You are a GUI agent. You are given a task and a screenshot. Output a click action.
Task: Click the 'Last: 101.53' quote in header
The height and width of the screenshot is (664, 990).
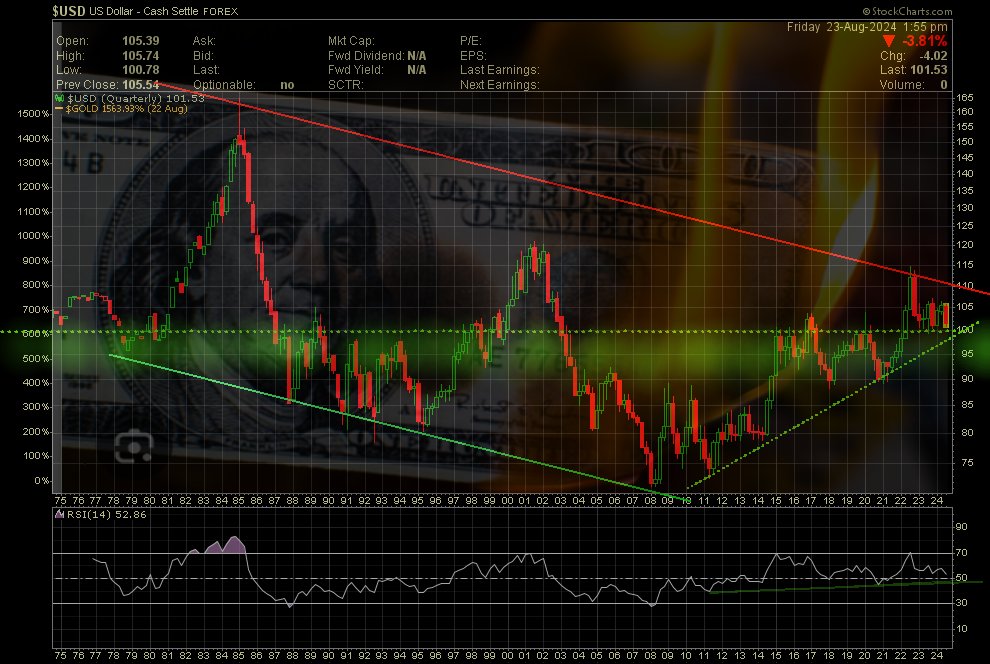pos(914,70)
